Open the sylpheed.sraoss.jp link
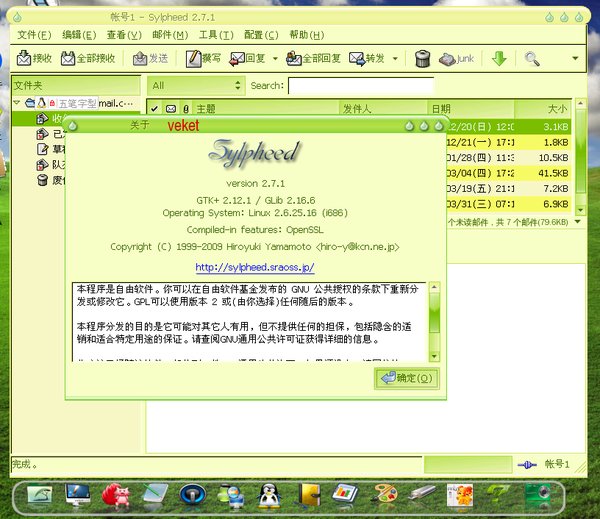The width and height of the screenshot is (600, 519). click(x=255, y=267)
